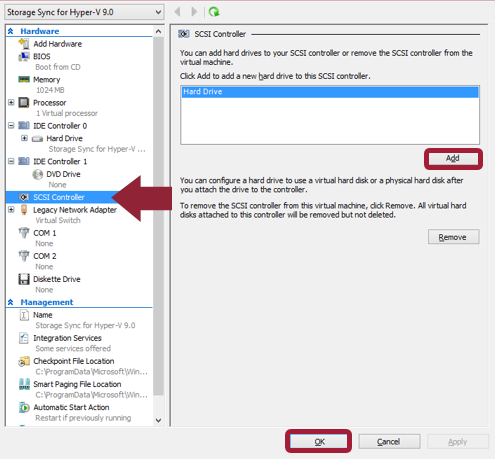Select the Checkpoint File Location icon

click(24, 361)
